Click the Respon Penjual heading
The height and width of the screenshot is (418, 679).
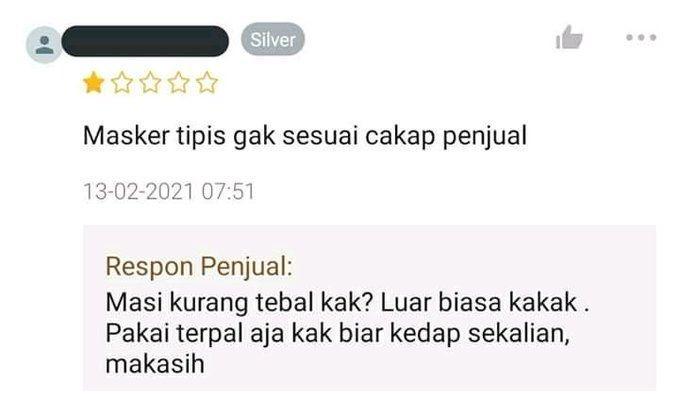pos(199,266)
